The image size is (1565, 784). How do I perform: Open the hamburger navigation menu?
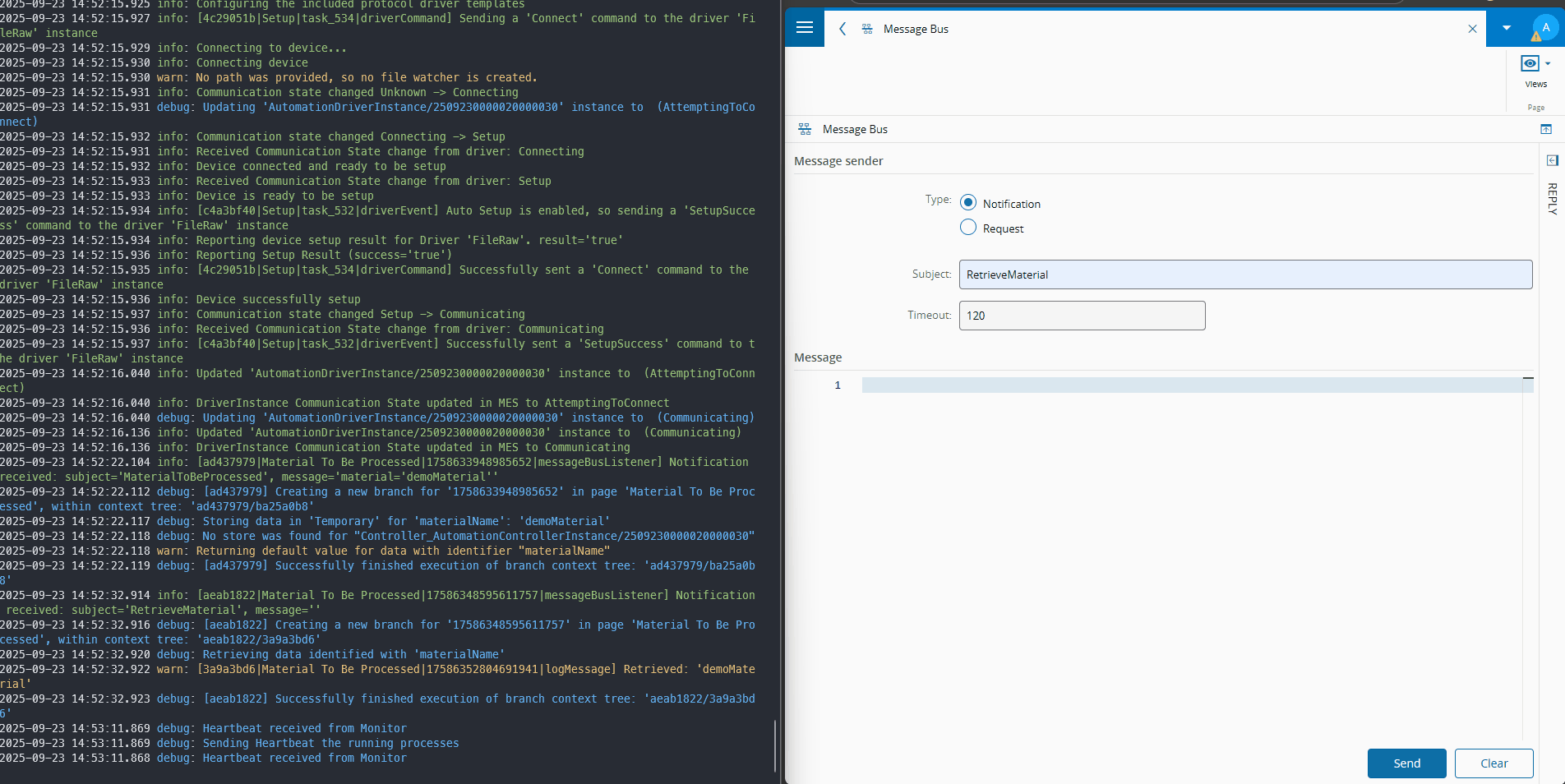click(805, 28)
